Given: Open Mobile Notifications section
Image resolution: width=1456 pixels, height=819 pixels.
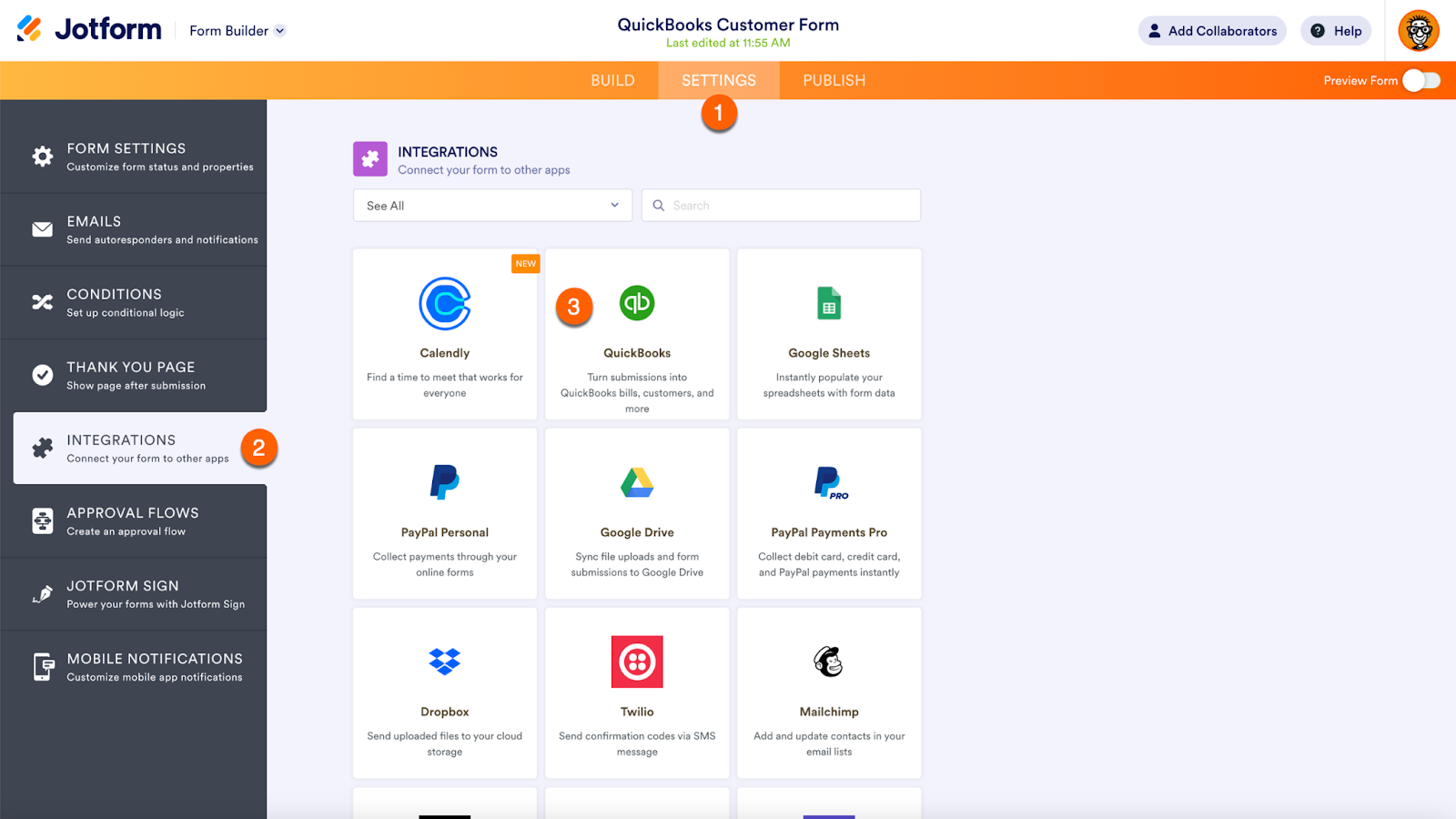Looking at the screenshot, I should tap(134, 666).
